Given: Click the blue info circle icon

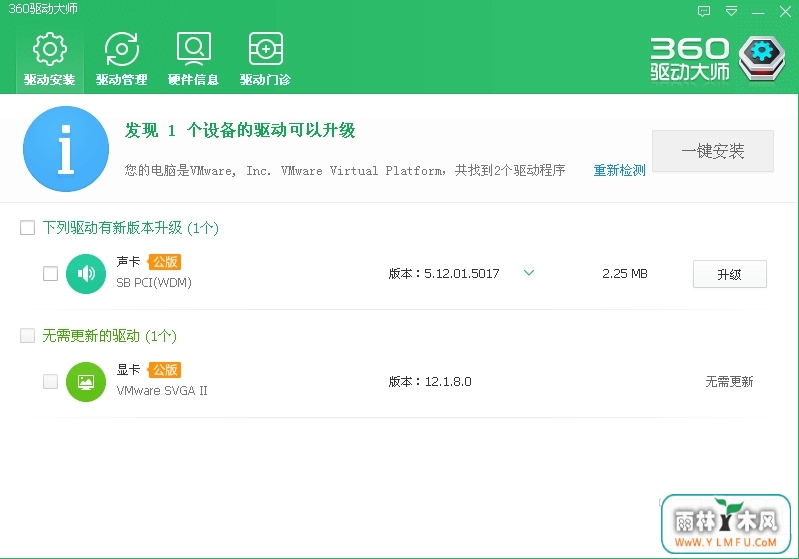Looking at the screenshot, I should click(x=66, y=149).
